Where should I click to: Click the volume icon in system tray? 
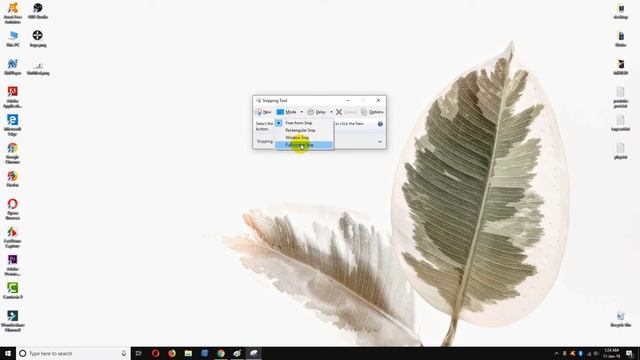tap(596, 353)
